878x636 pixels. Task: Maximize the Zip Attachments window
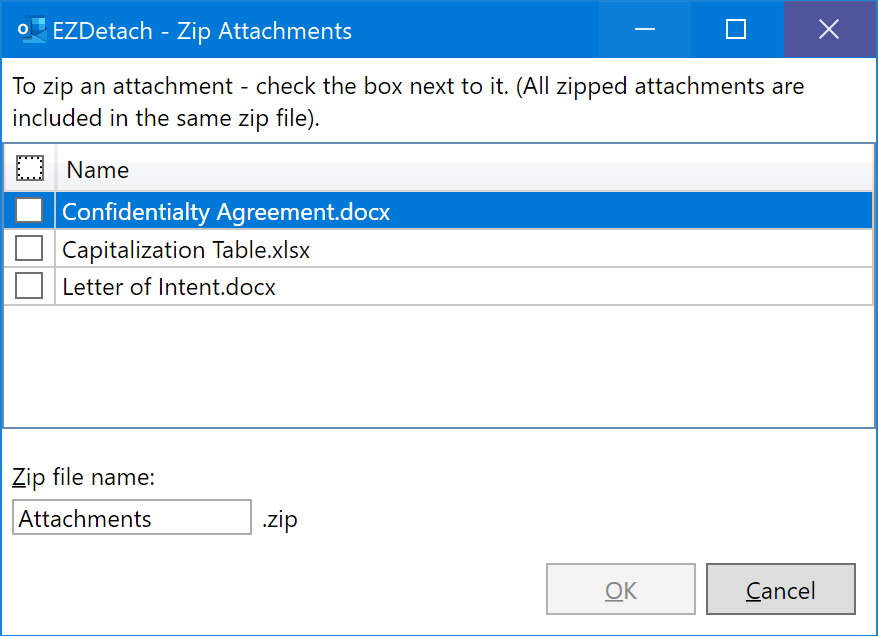[x=736, y=29]
